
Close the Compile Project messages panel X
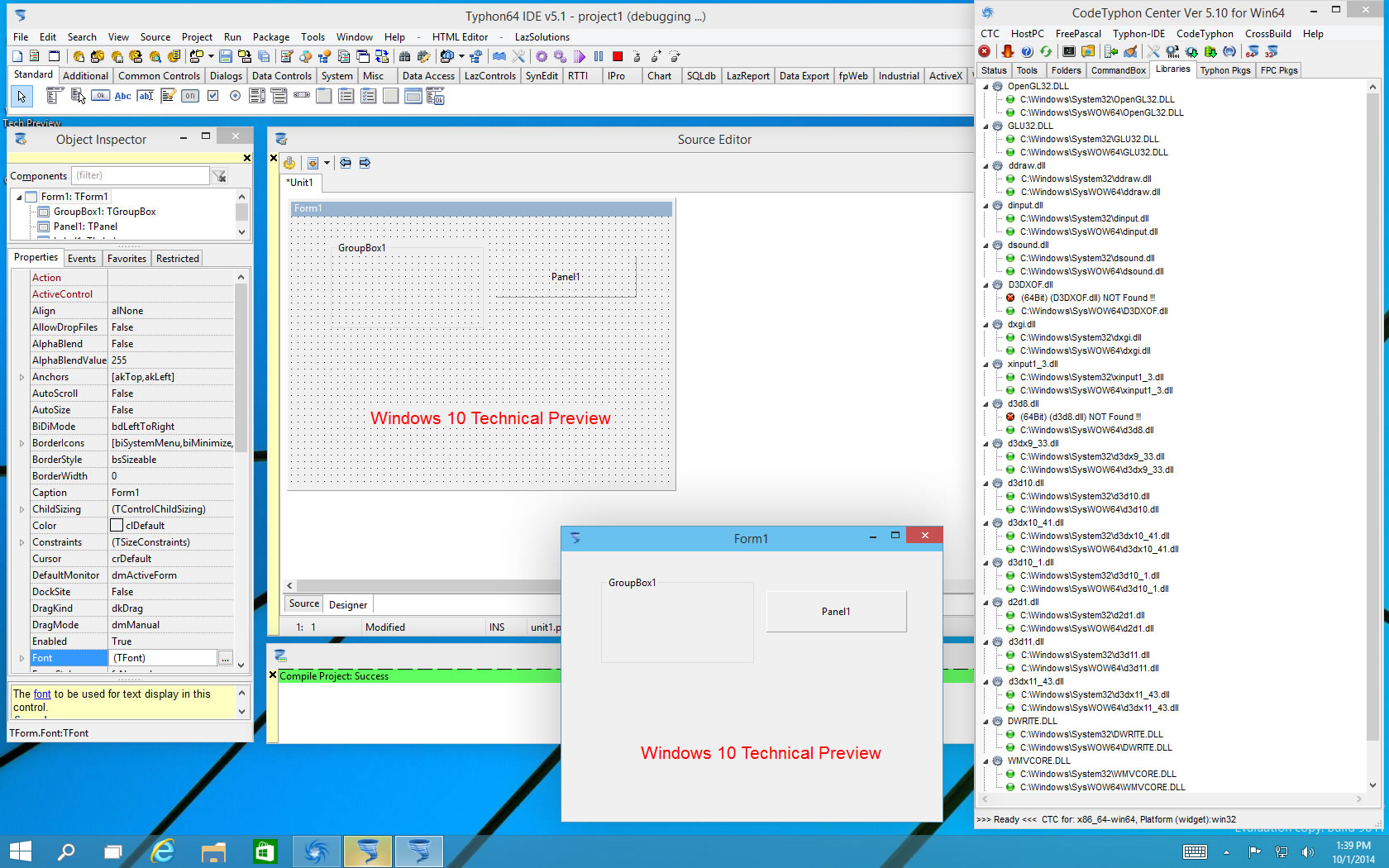[x=273, y=675]
